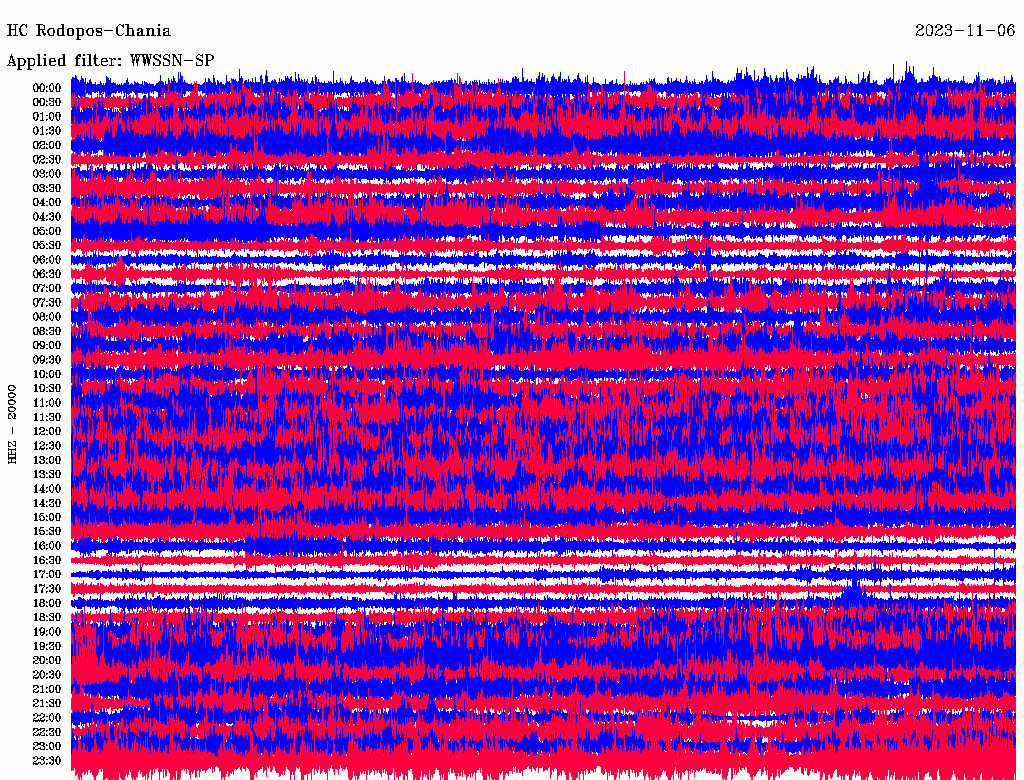
Task: Pick the 04:30 time marker
Action: click(46, 217)
